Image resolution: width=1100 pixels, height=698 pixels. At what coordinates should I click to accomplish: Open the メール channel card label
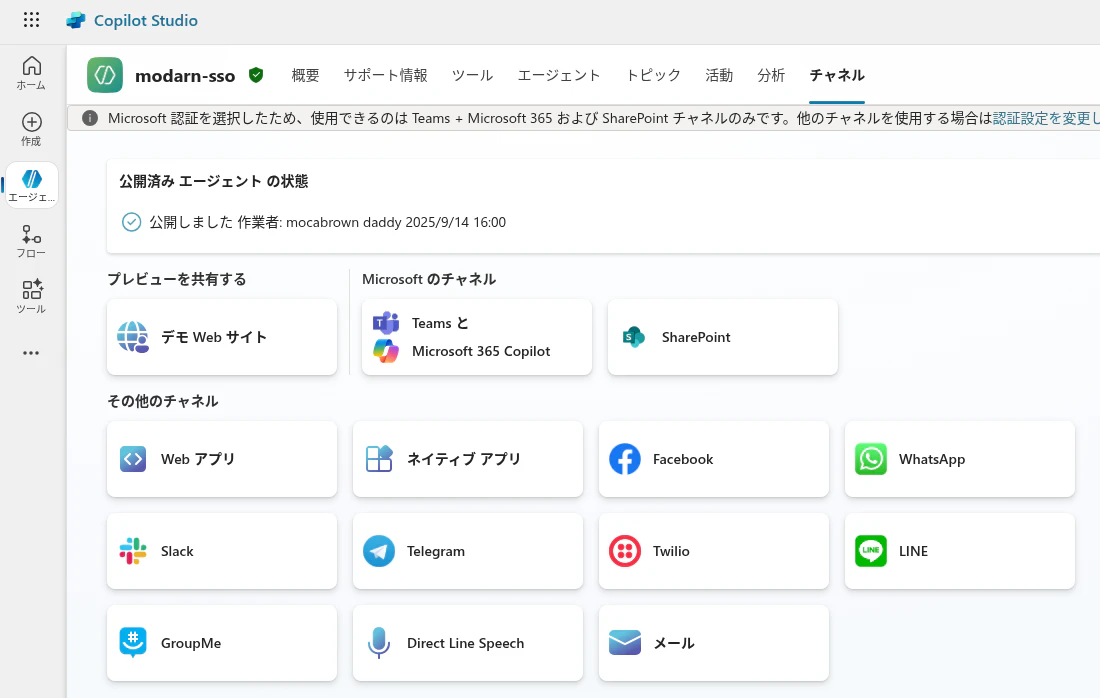pos(674,643)
